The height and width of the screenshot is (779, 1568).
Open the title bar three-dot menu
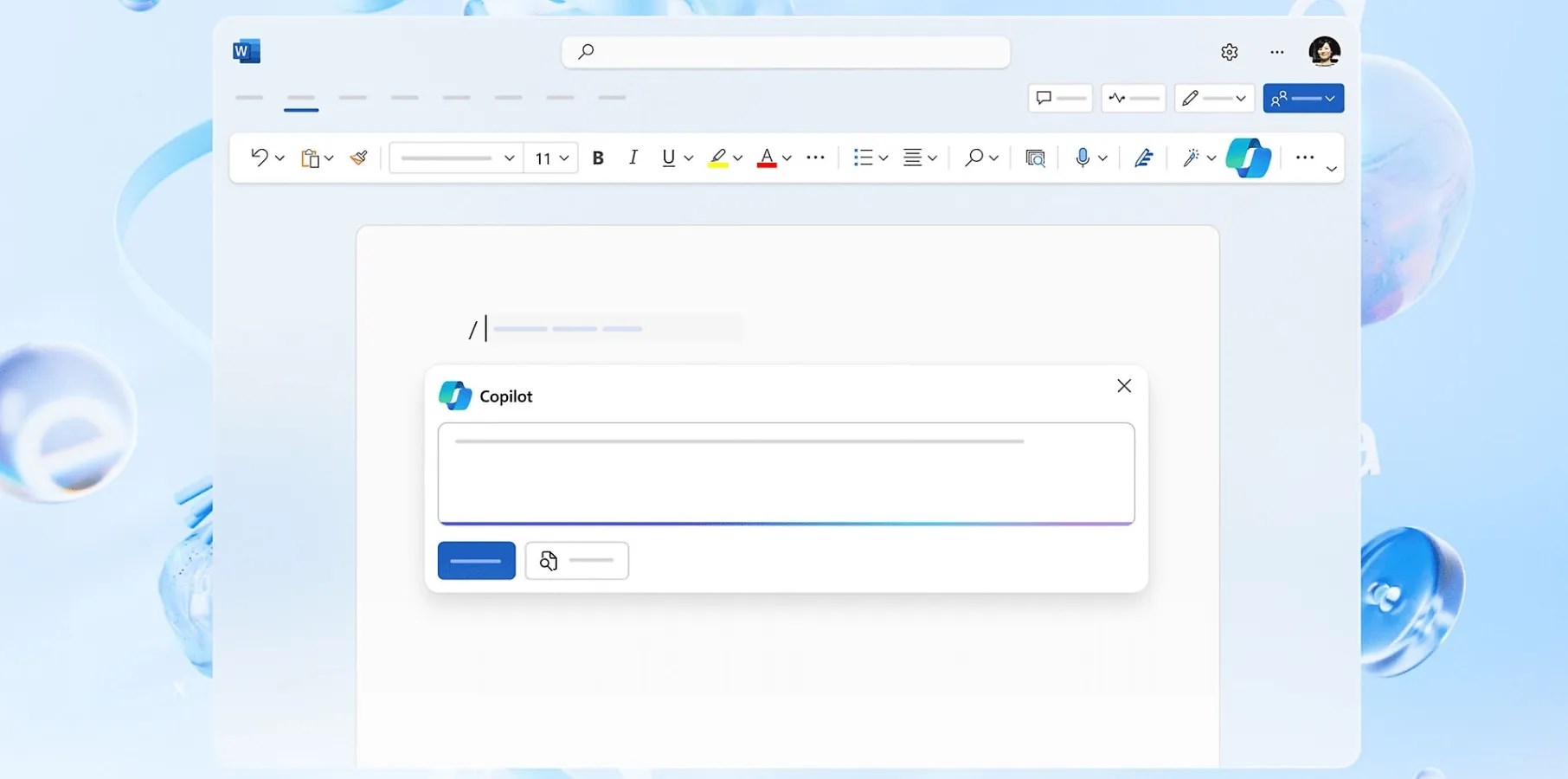click(x=1277, y=52)
